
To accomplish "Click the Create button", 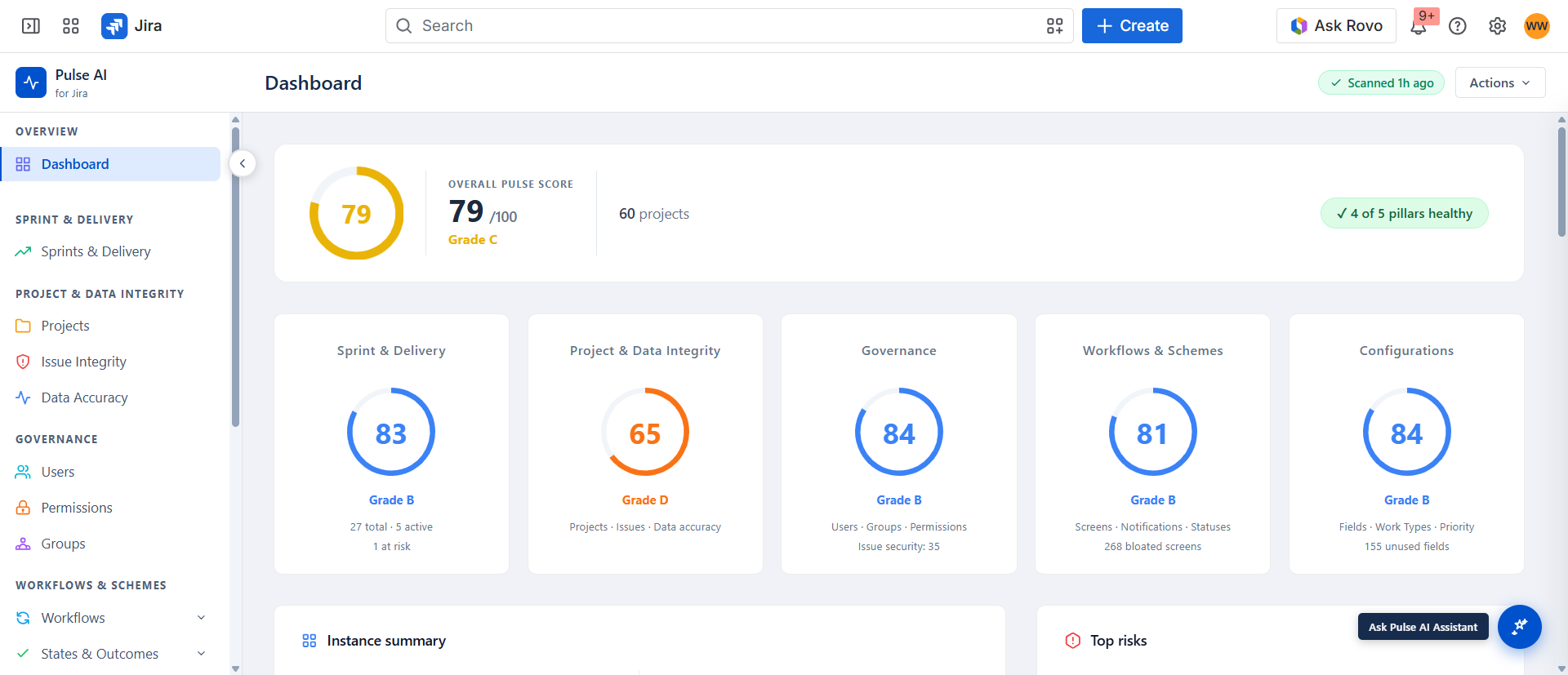I will click(x=1132, y=26).
